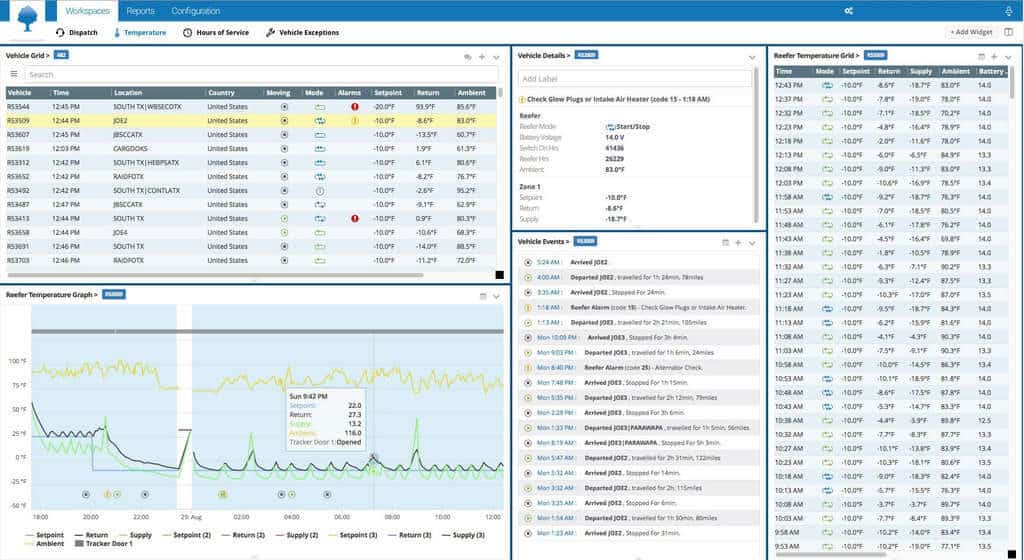
Task: Expand the Vehicle Events chevron menu
Action: [752, 243]
